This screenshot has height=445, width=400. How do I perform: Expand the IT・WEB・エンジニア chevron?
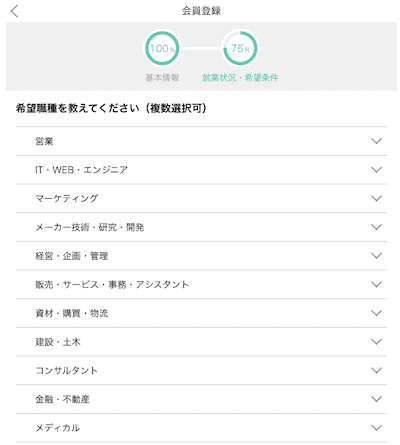[x=376, y=170]
